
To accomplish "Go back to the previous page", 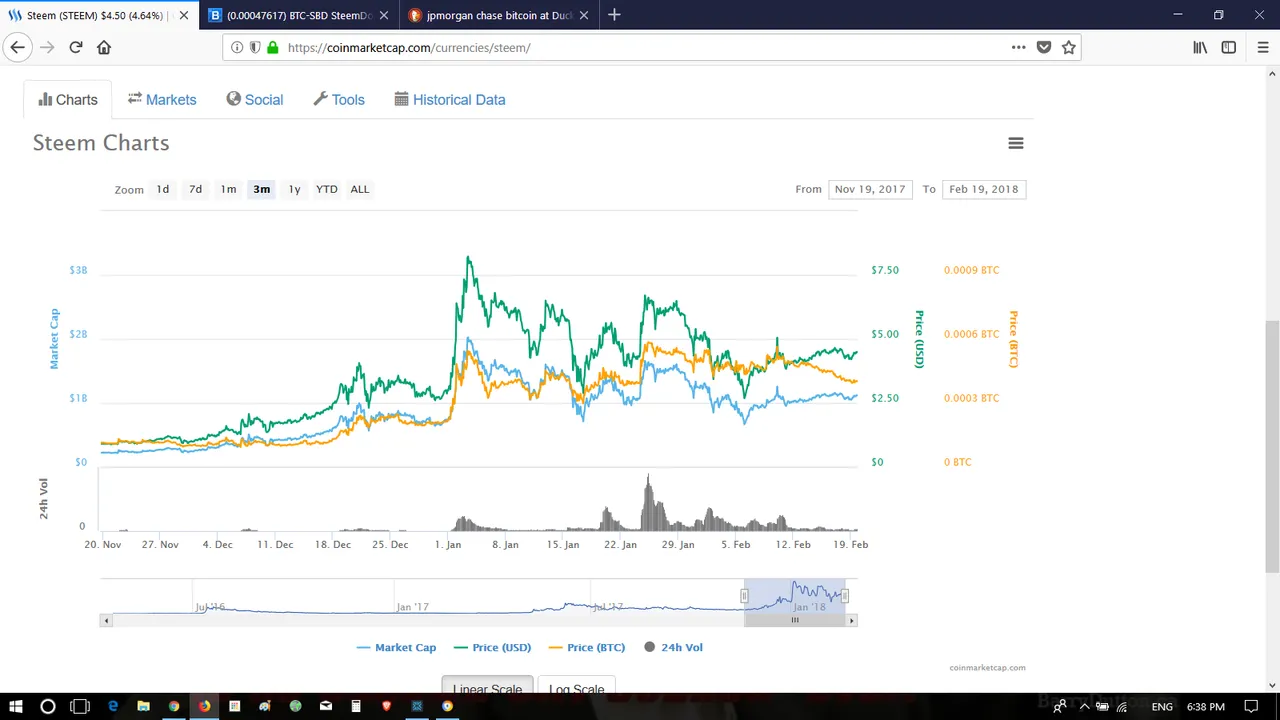I will pyautogui.click(x=17, y=47).
